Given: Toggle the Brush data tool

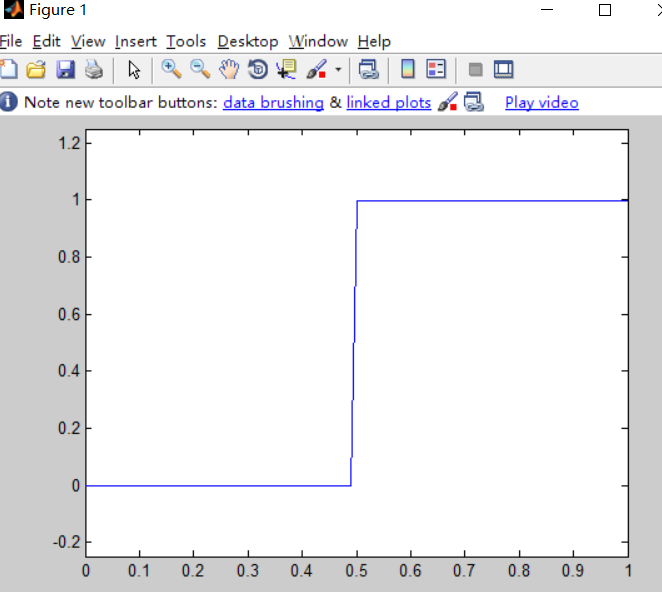Looking at the screenshot, I should [317, 69].
